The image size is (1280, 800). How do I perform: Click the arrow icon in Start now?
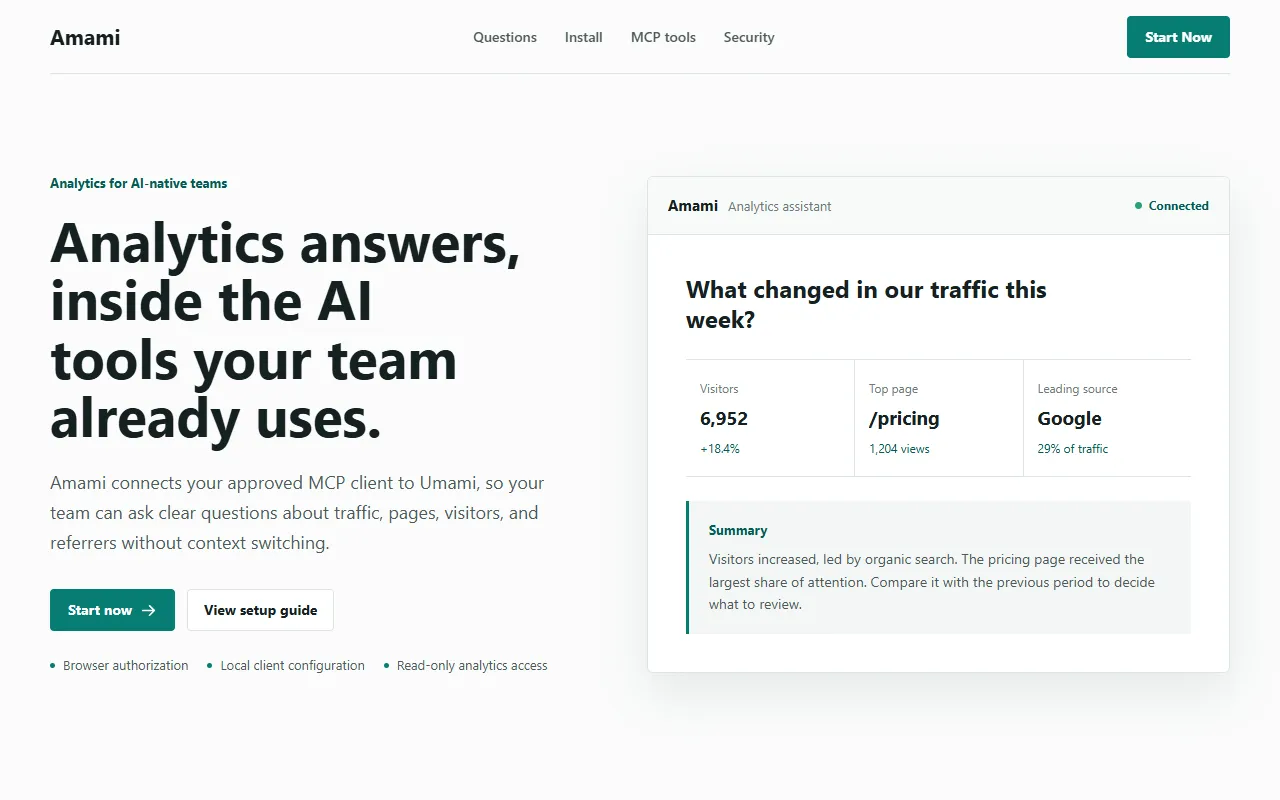click(149, 610)
